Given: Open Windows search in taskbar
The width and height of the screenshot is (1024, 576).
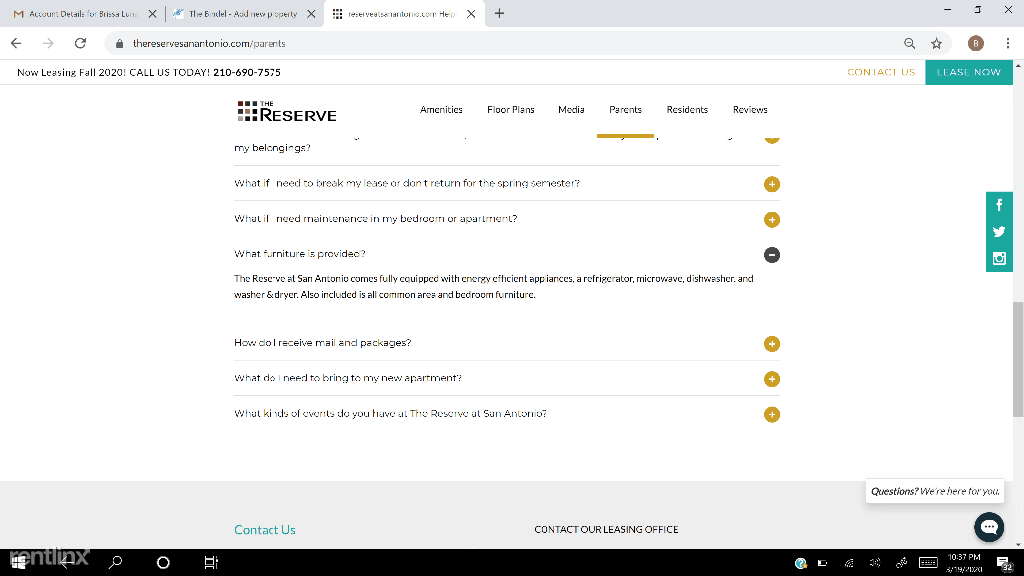Looking at the screenshot, I should (116, 562).
